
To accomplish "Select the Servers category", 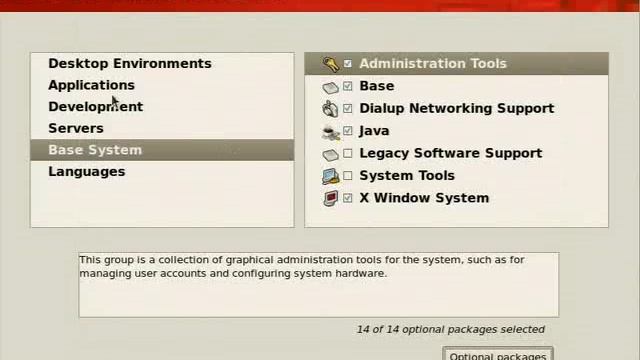I will coord(162,129).
